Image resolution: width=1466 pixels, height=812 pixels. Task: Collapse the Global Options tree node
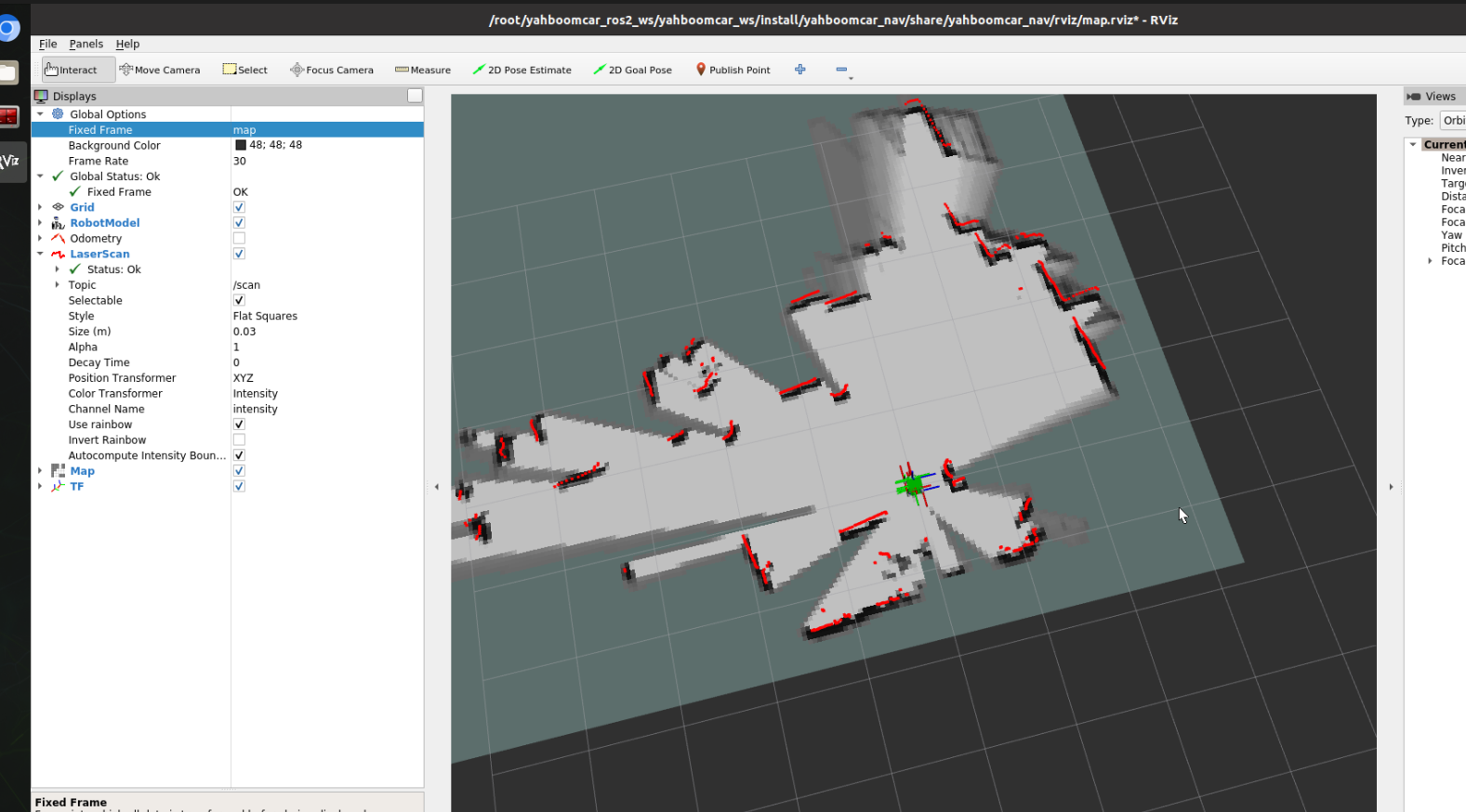pos(40,114)
